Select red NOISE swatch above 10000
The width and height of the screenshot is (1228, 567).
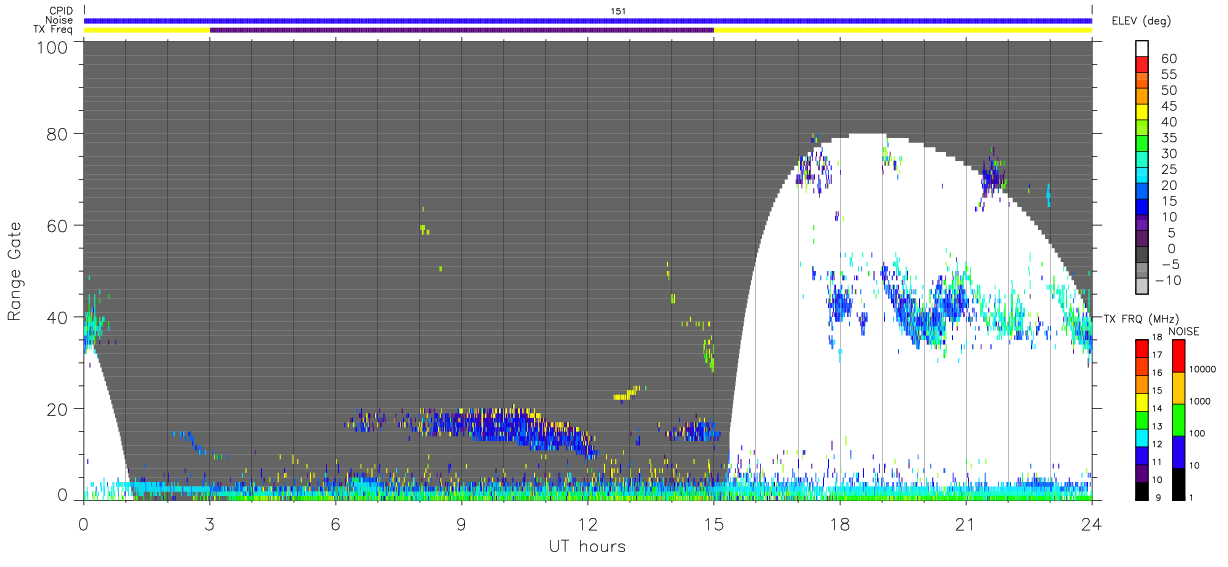coord(1177,355)
